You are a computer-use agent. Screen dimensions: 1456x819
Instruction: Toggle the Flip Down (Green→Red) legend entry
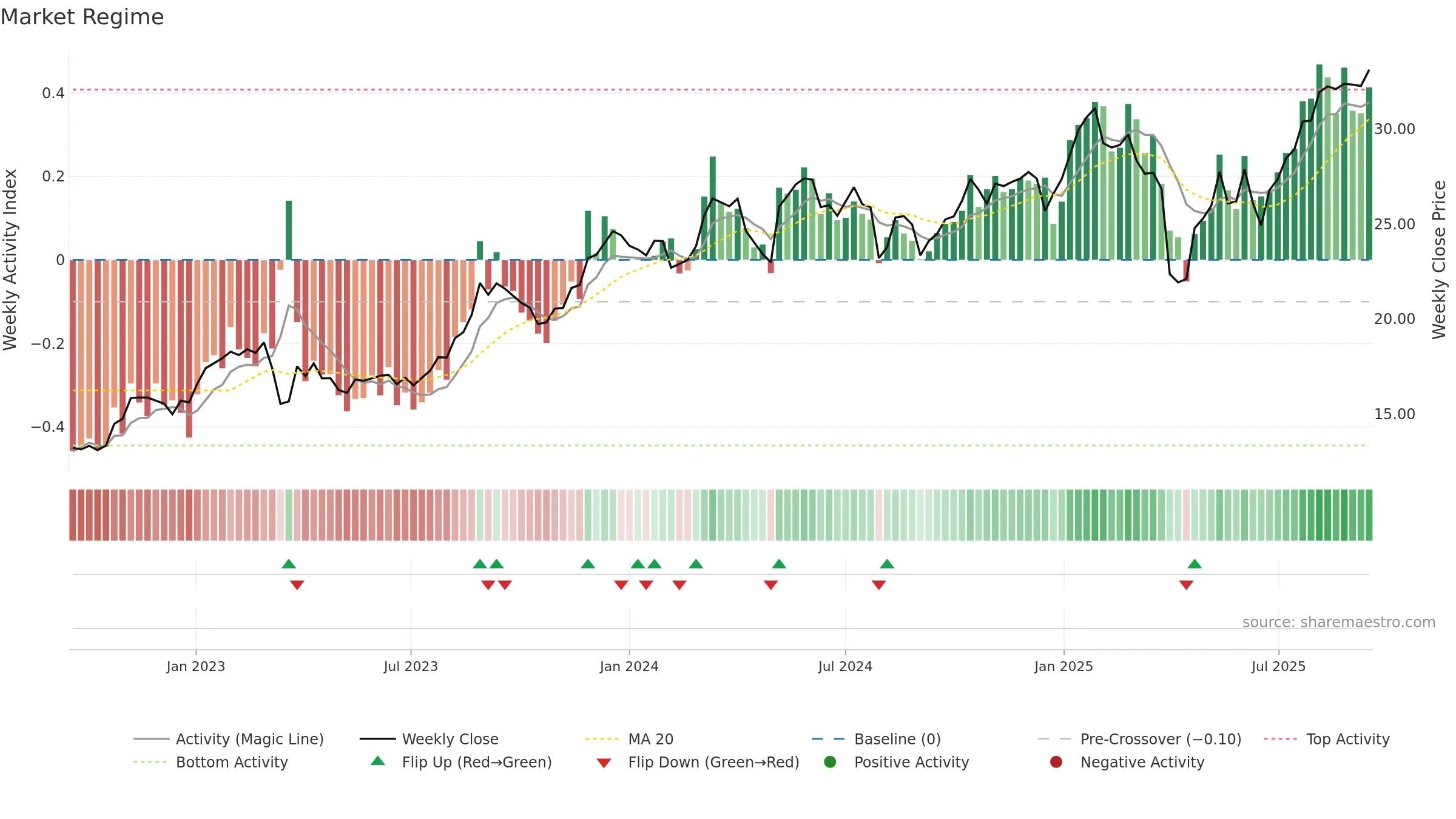698,762
